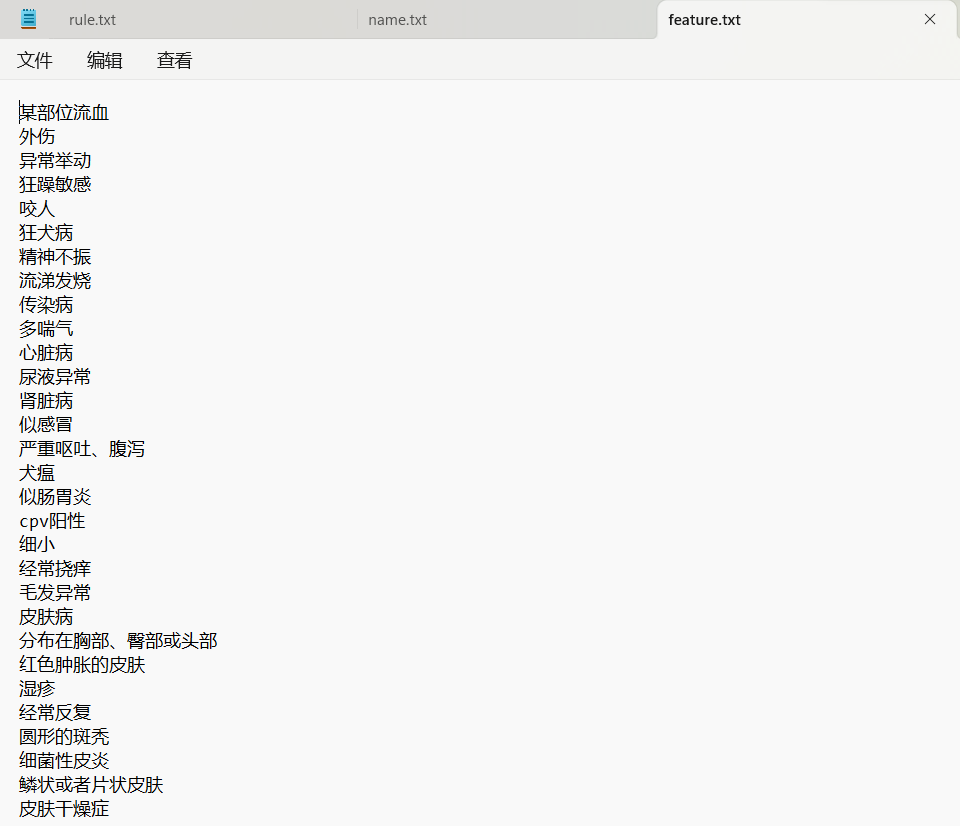The image size is (960, 826).
Task: Click the line 分布在胸部、臀部或头部
Action: coord(118,640)
